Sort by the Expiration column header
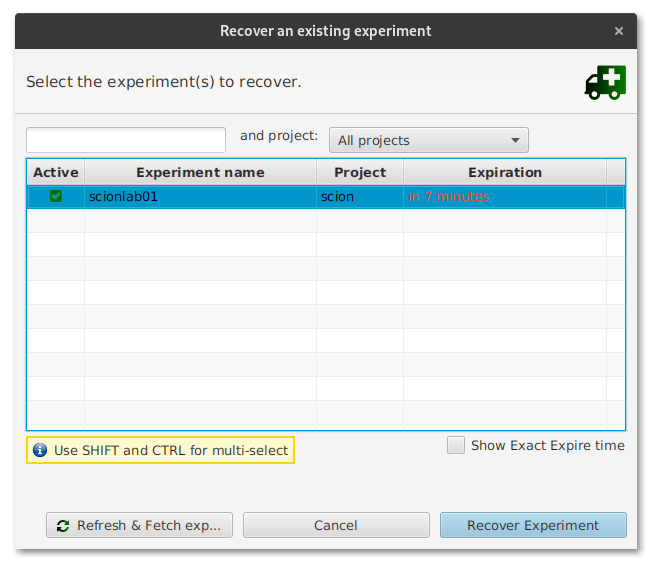The height and width of the screenshot is (569, 656). 505,172
